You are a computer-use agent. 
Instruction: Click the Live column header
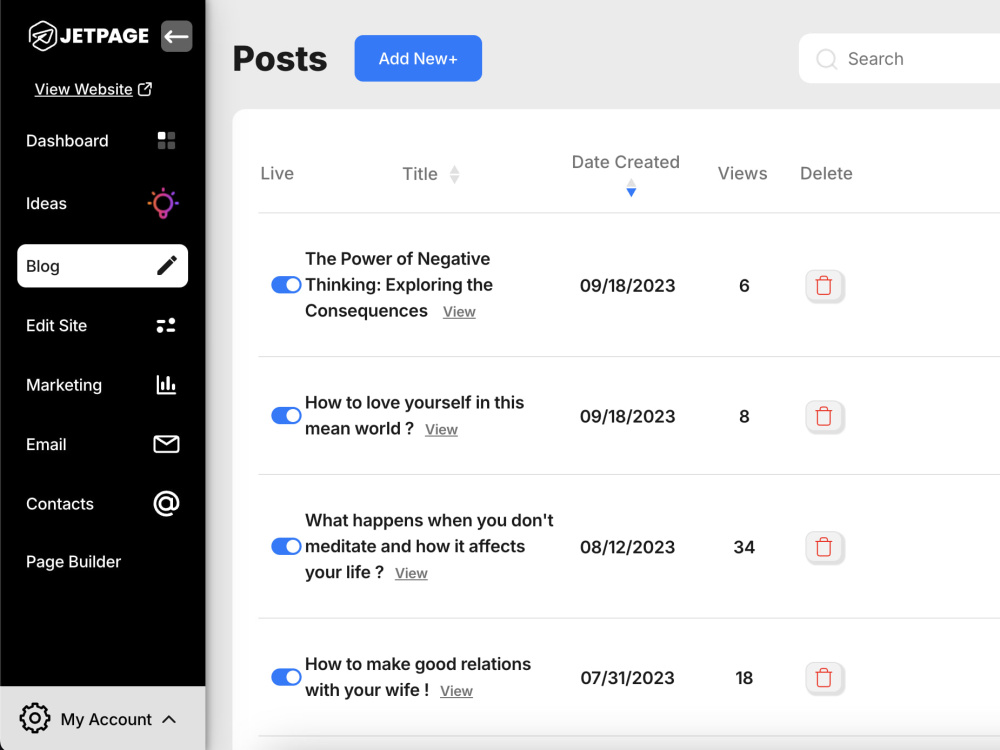tap(277, 173)
